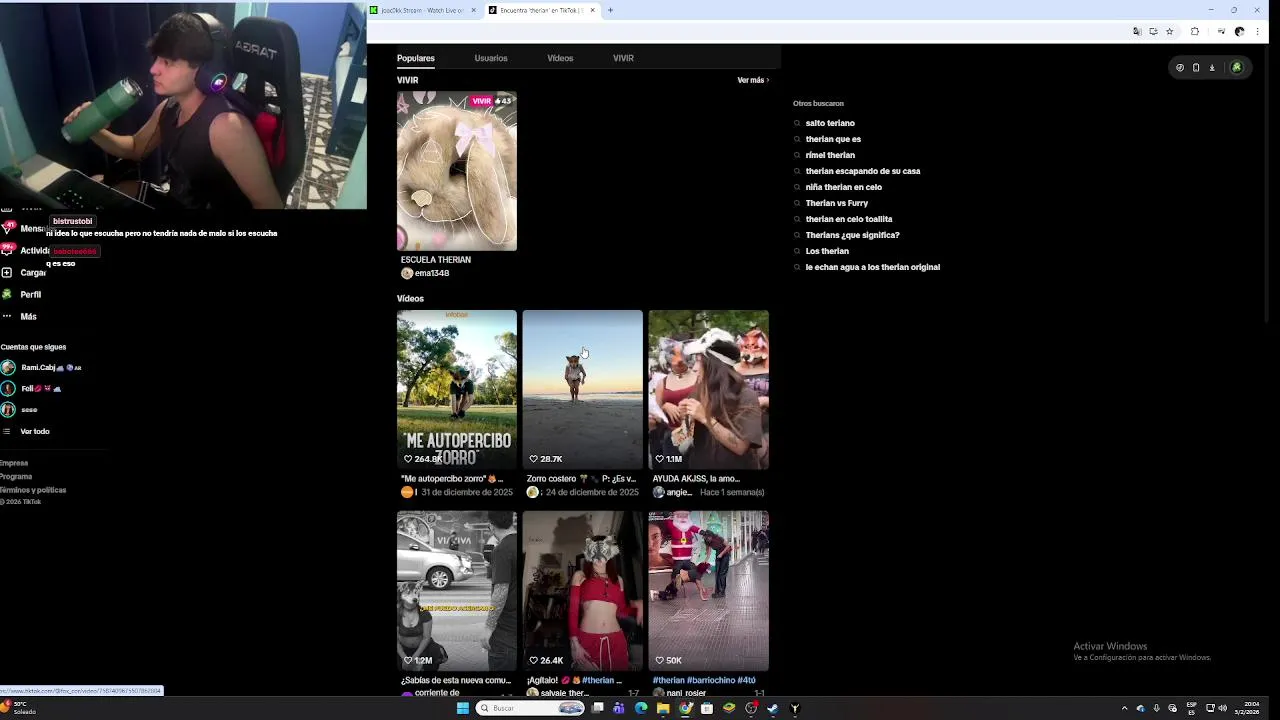This screenshot has width=1280, height=720.
Task: Open Microsoft Edge from the taskbar
Action: [641, 708]
